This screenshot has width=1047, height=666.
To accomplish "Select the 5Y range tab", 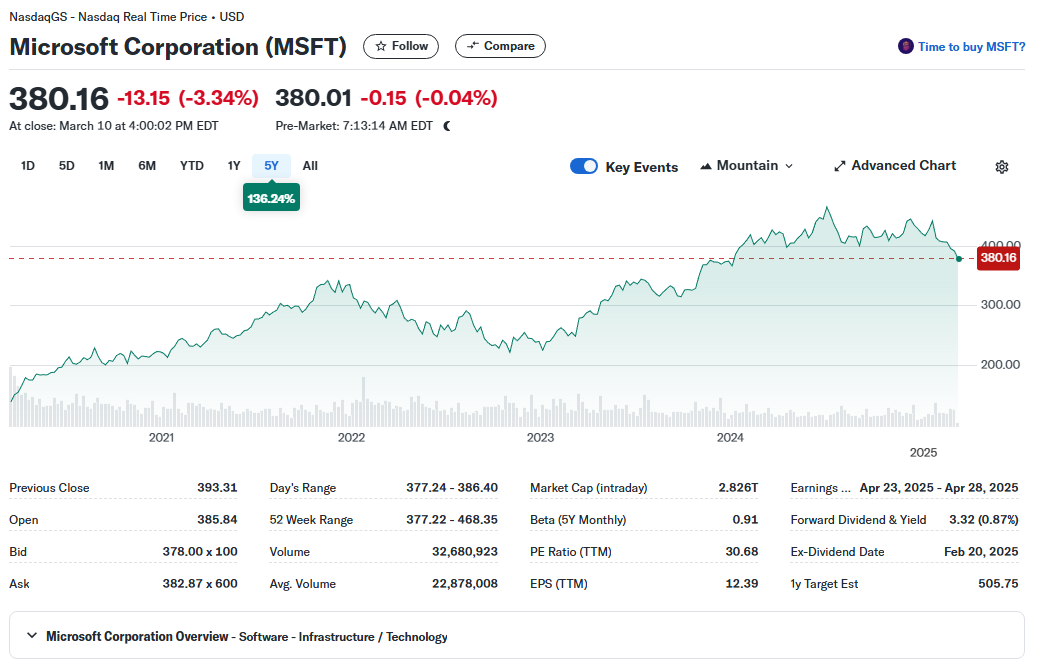I will 271,166.
